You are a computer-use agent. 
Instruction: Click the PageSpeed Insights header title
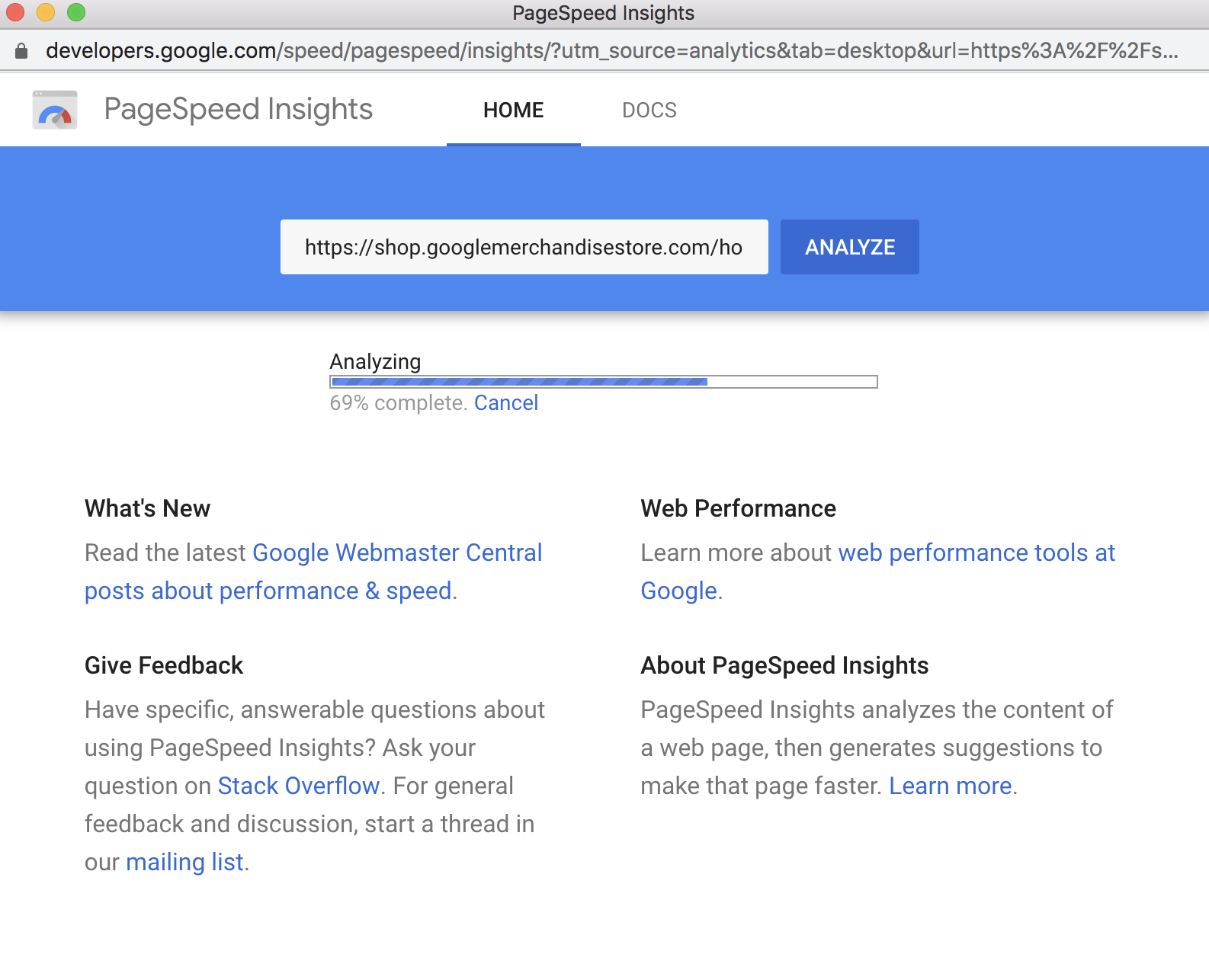click(x=239, y=110)
